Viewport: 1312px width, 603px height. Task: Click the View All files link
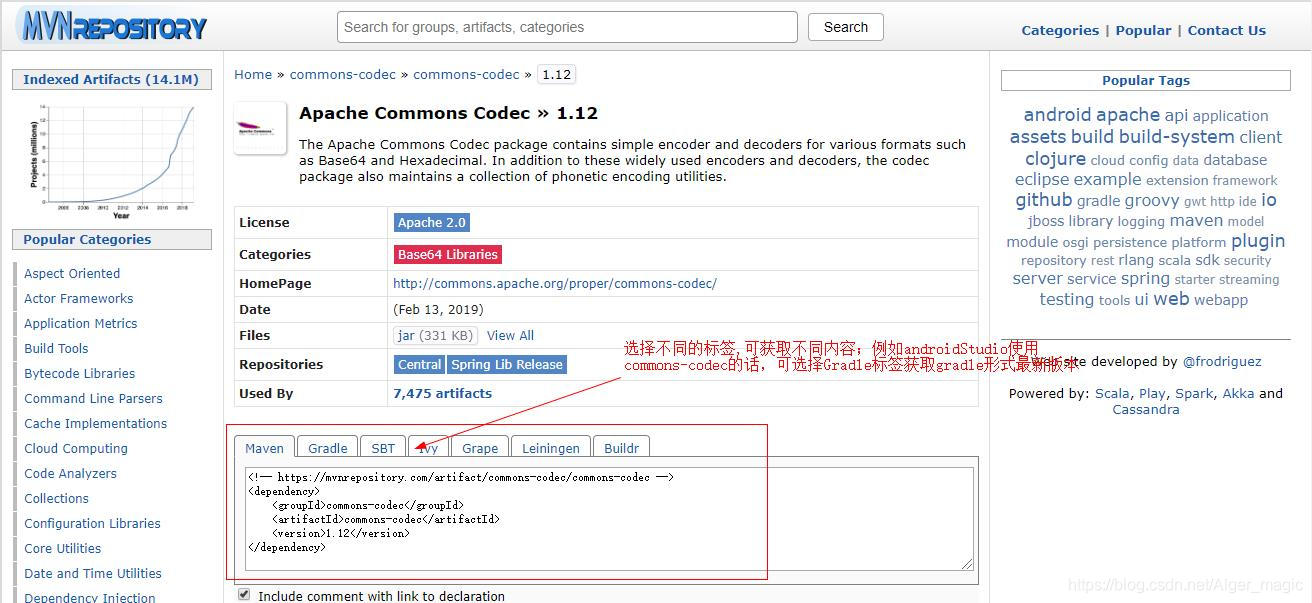tap(510, 335)
